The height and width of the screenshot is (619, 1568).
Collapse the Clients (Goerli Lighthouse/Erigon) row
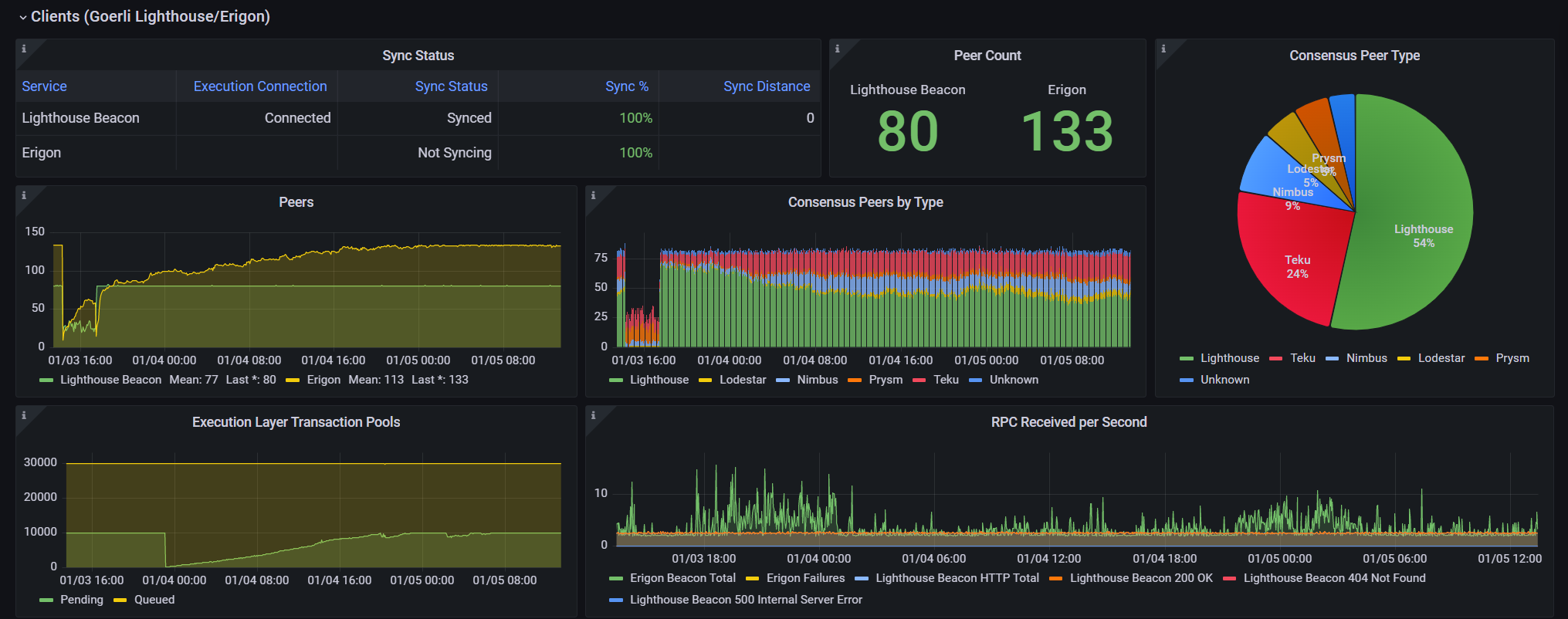pos(144,16)
